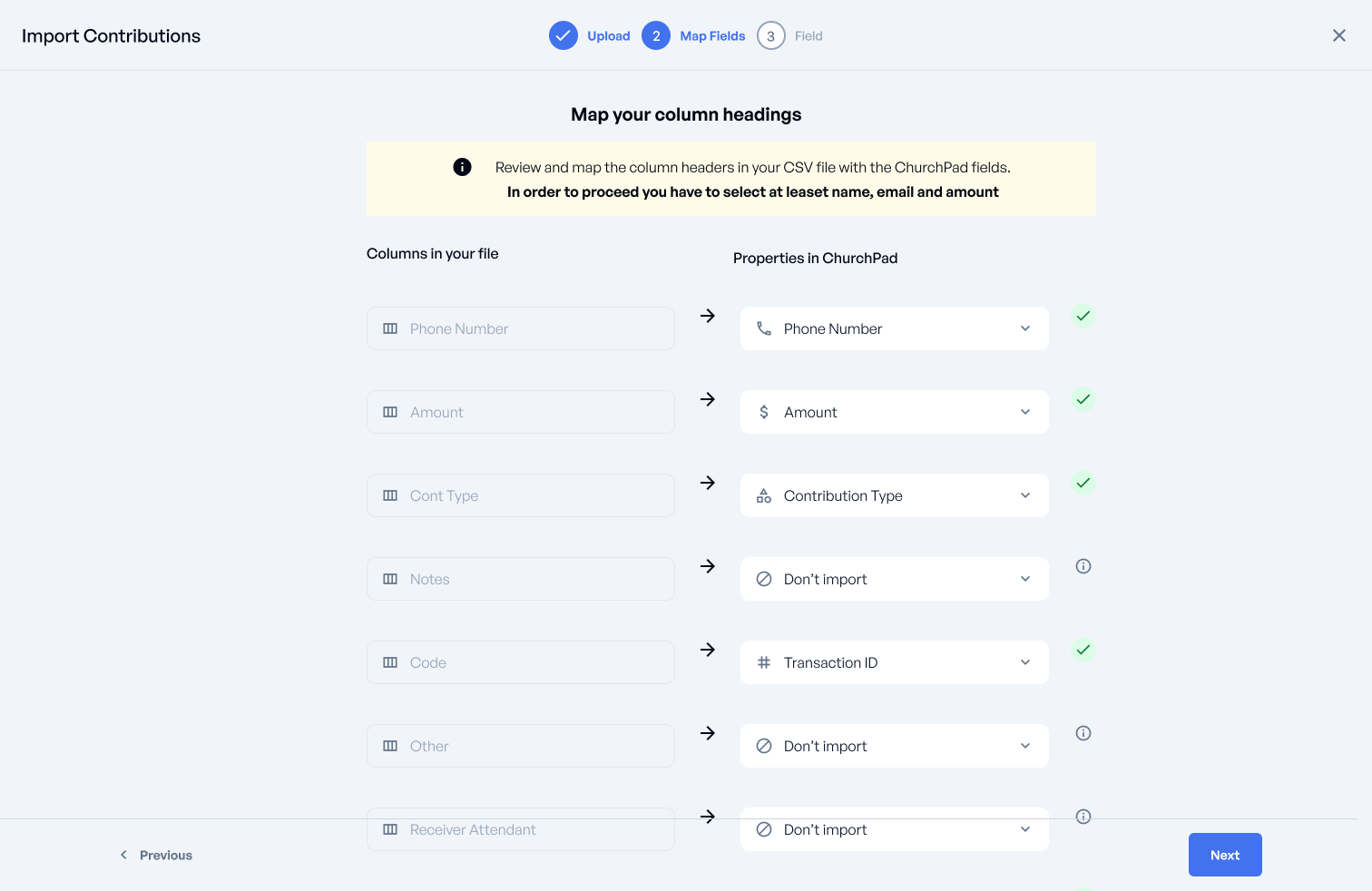Click the Next button
This screenshot has height=891, width=1372.
pos(1224,855)
